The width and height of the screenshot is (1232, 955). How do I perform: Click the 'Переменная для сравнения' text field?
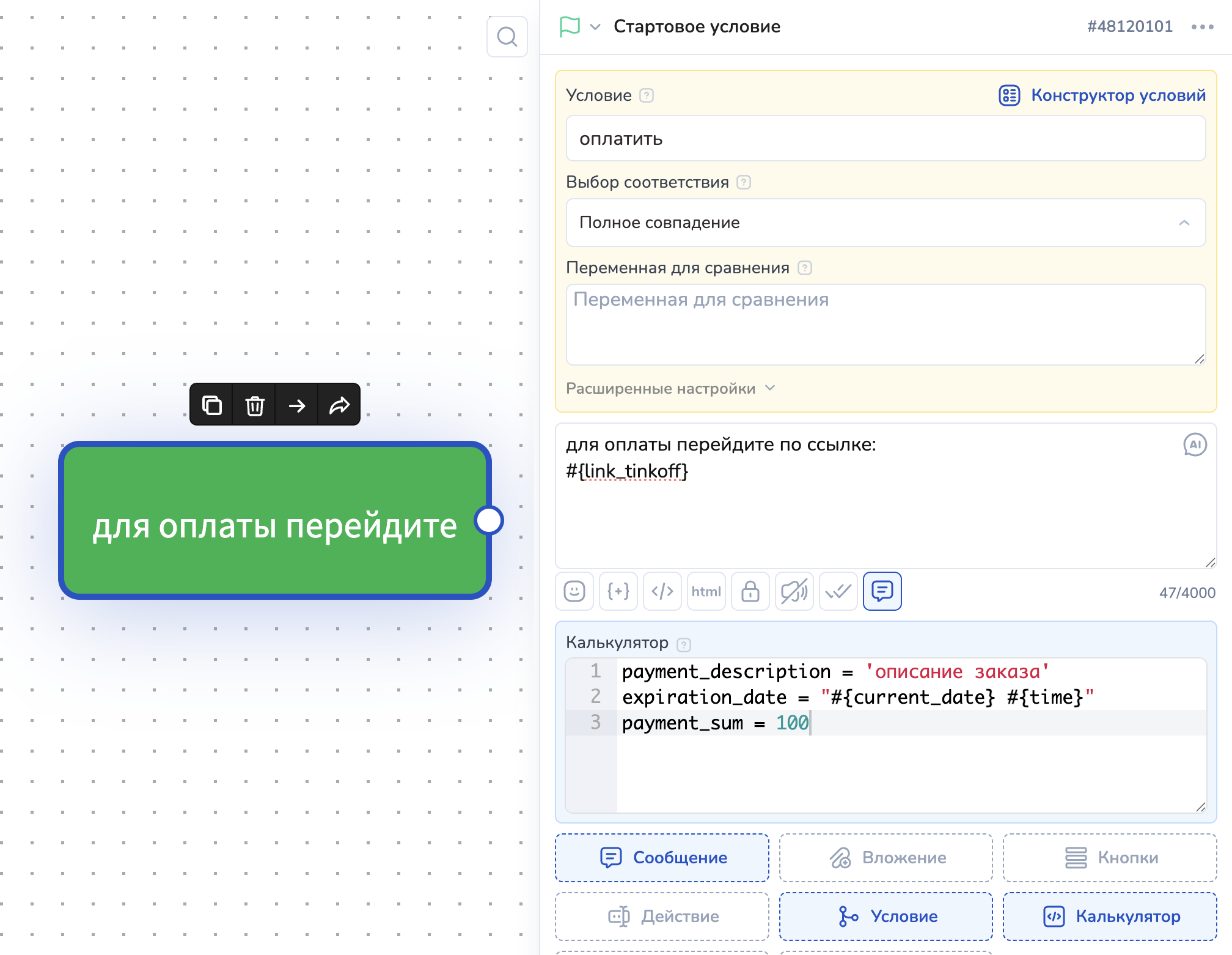tap(886, 324)
